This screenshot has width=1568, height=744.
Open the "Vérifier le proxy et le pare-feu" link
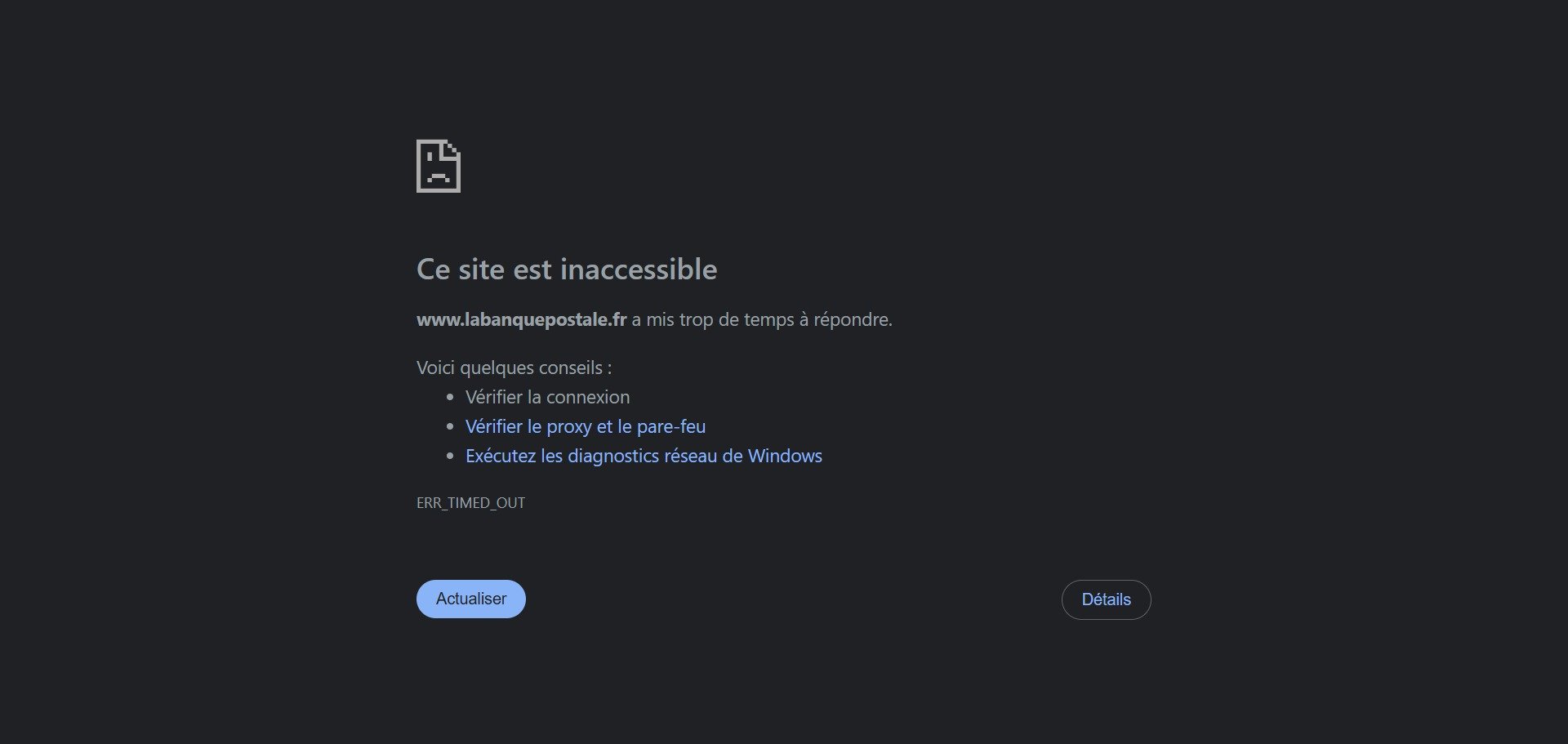point(585,426)
